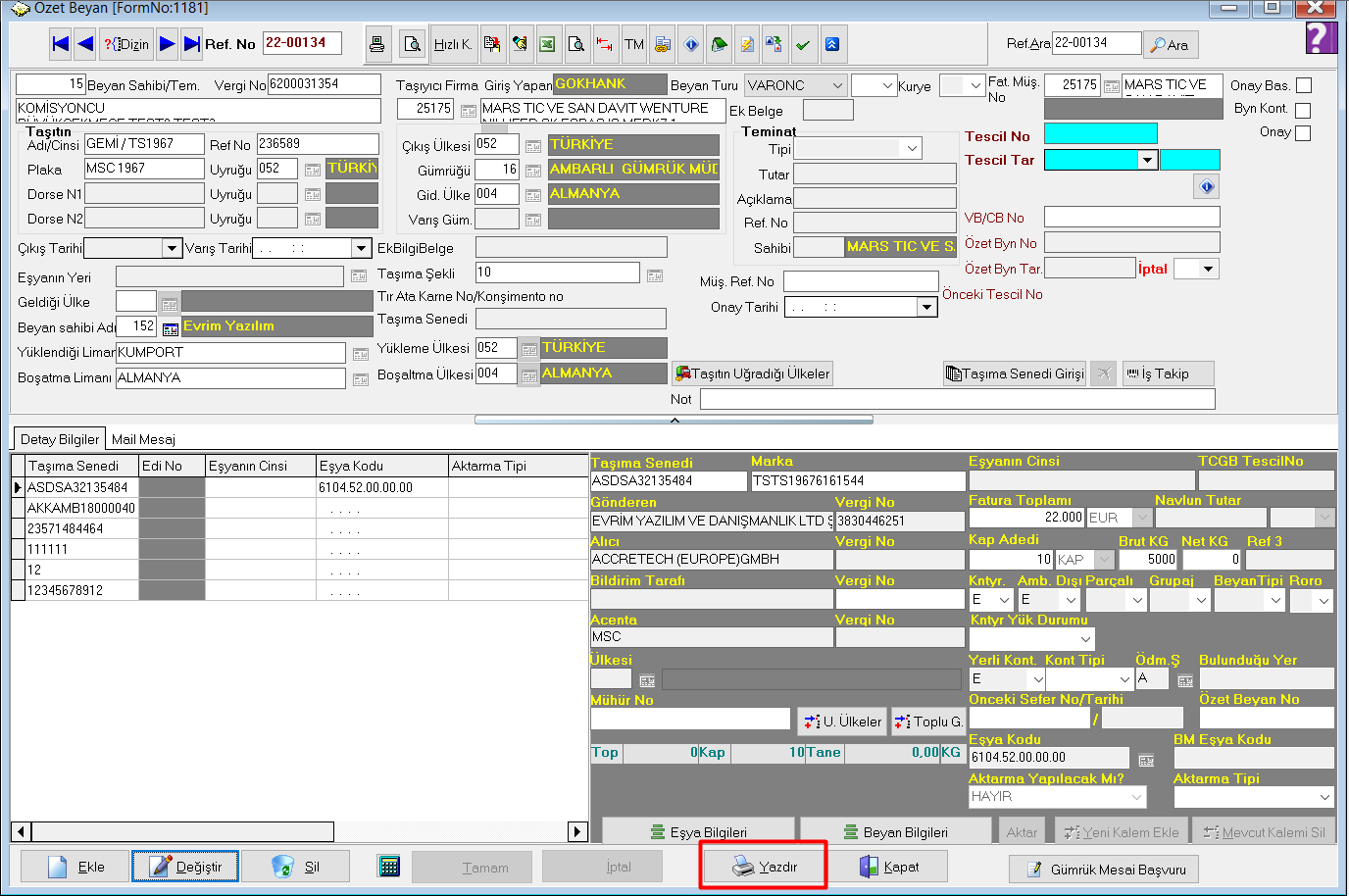Click the Eşya Bilgileri button

point(698,831)
